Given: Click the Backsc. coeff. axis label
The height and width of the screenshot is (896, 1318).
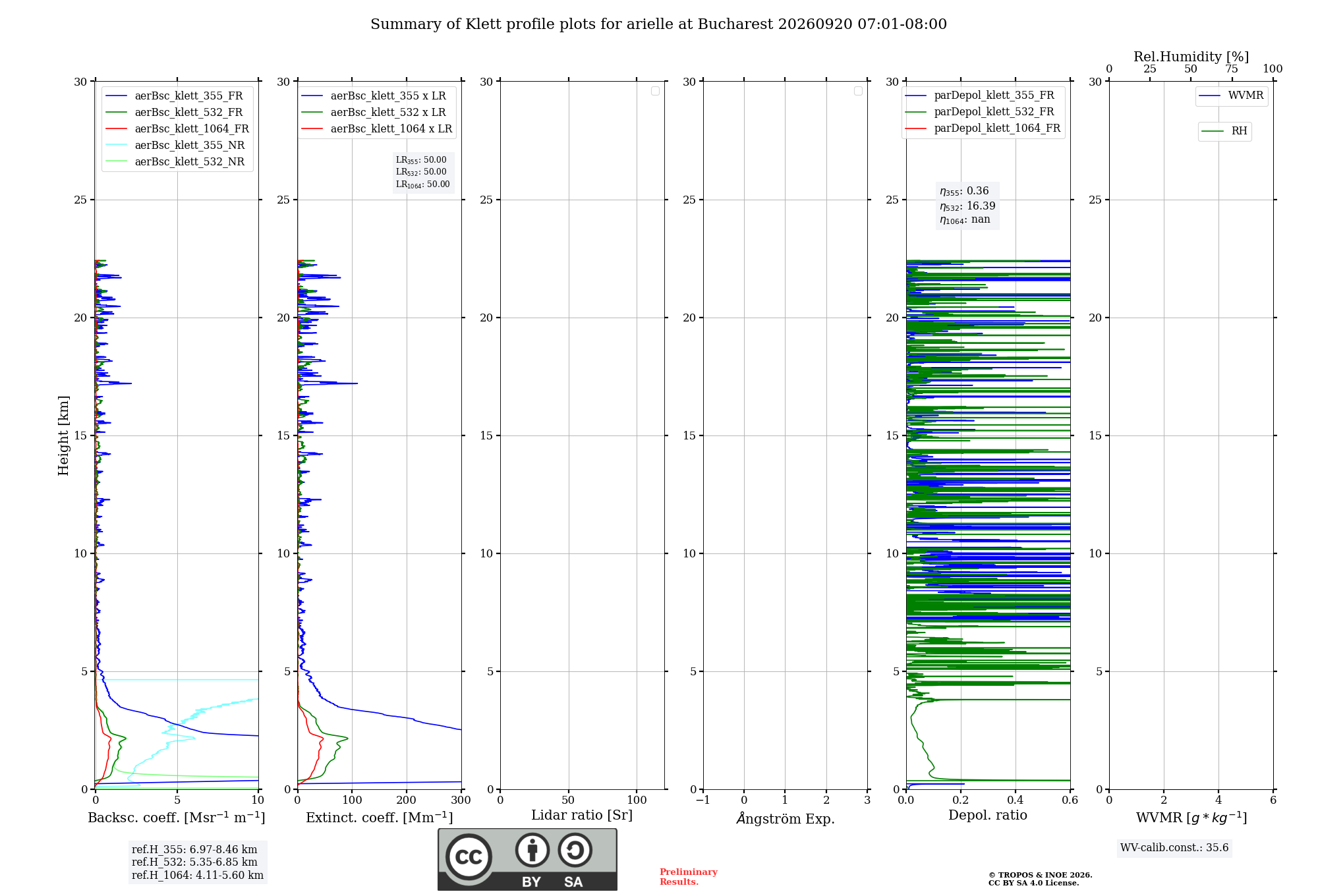Looking at the screenshot, I should 177,818.
